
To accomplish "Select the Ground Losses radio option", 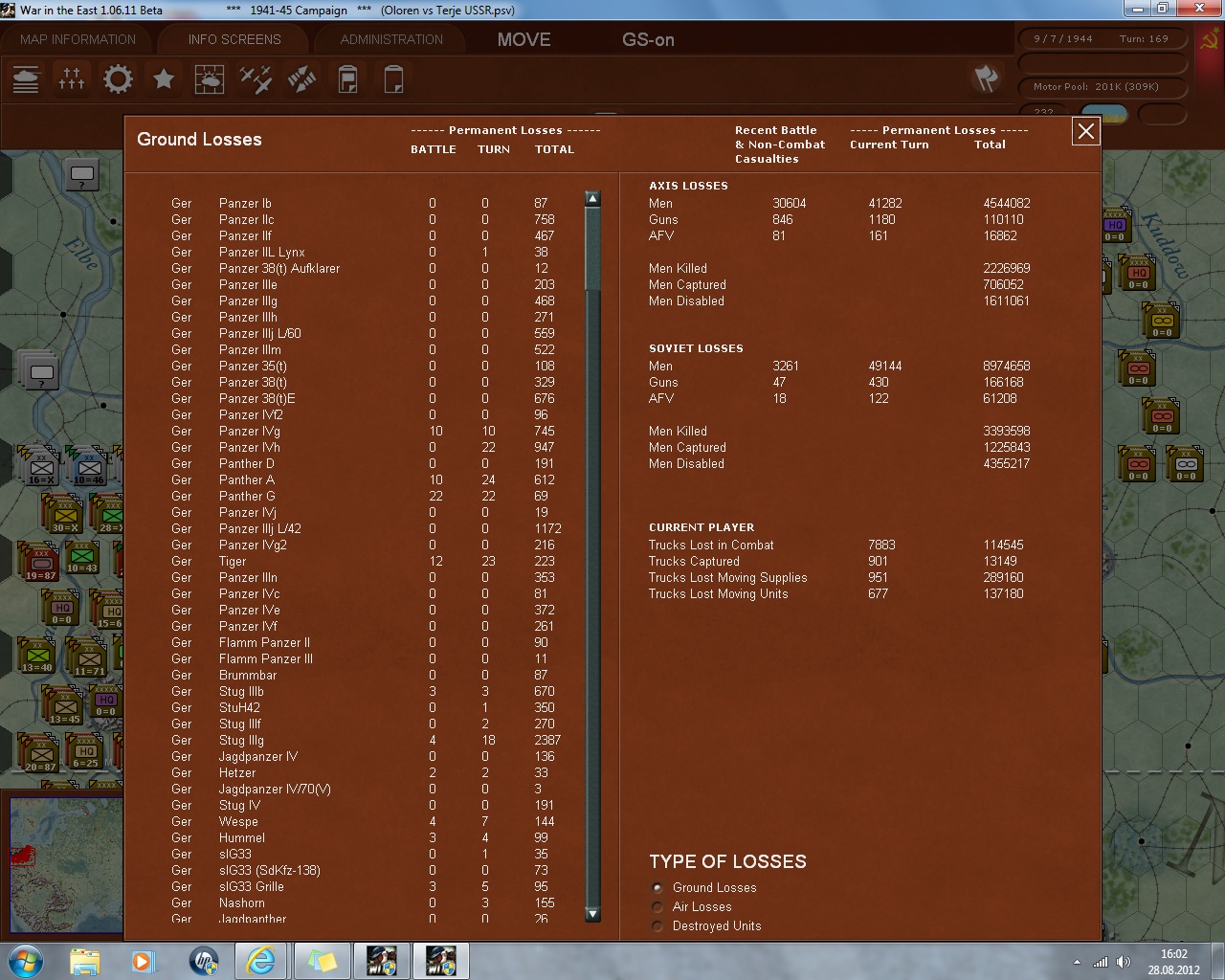I will pos(657,887).
